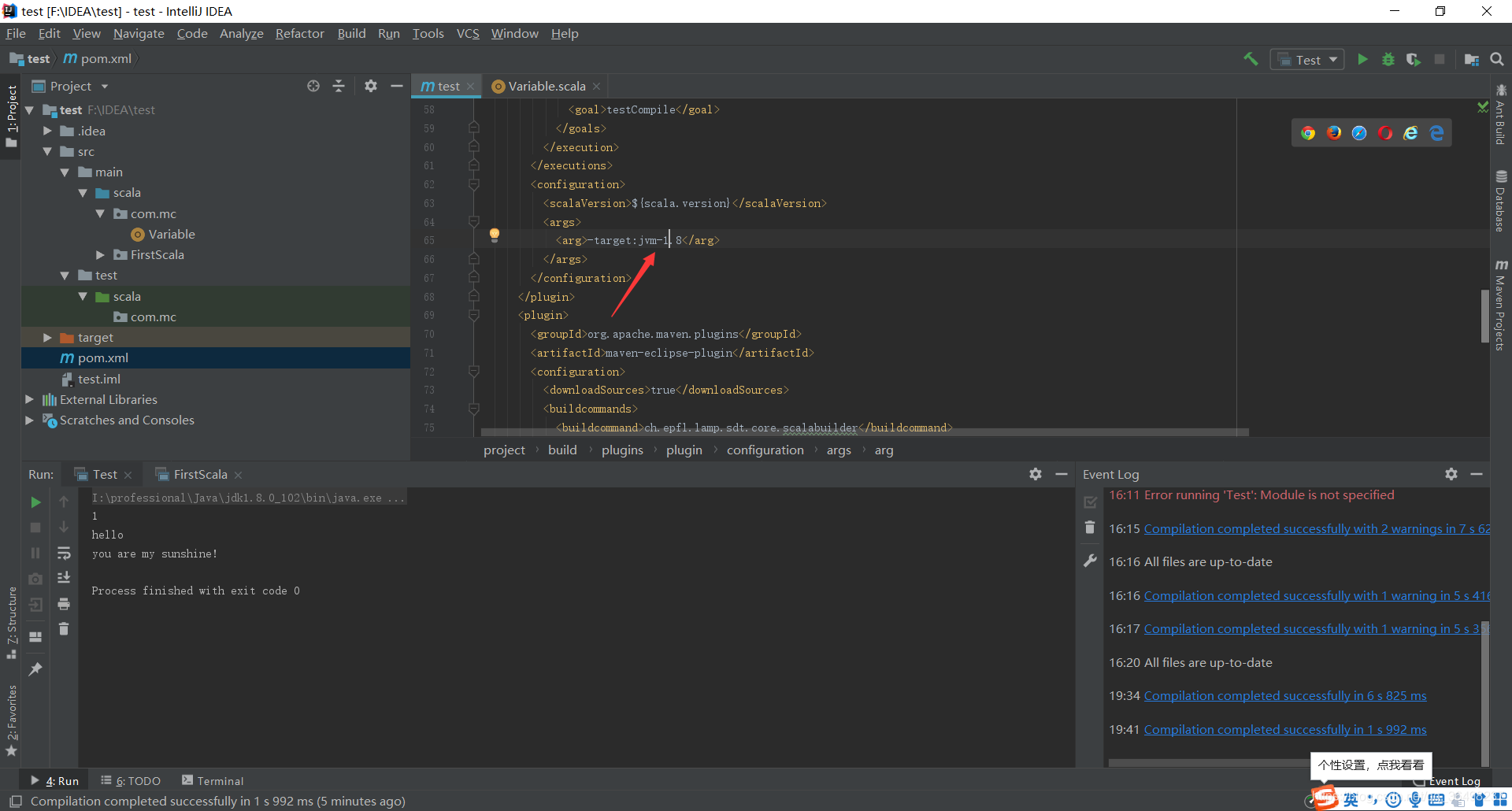Image resolution: width=1512 pixels, height=811 pixels.
Task: Select test.iml in the project tree
Action: (99, 379)
